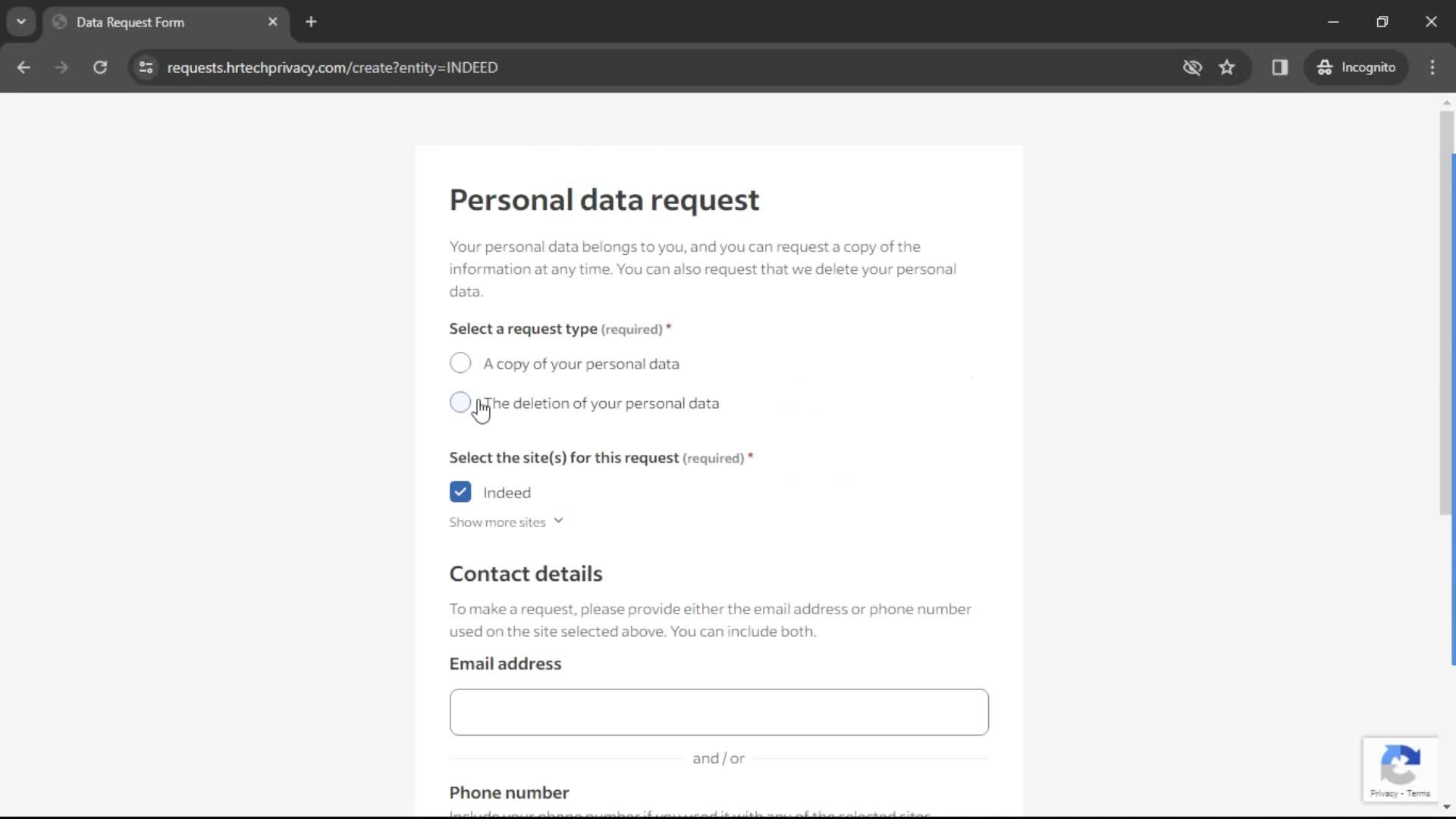Click the address bar URL field

click(x=333, y=67)
